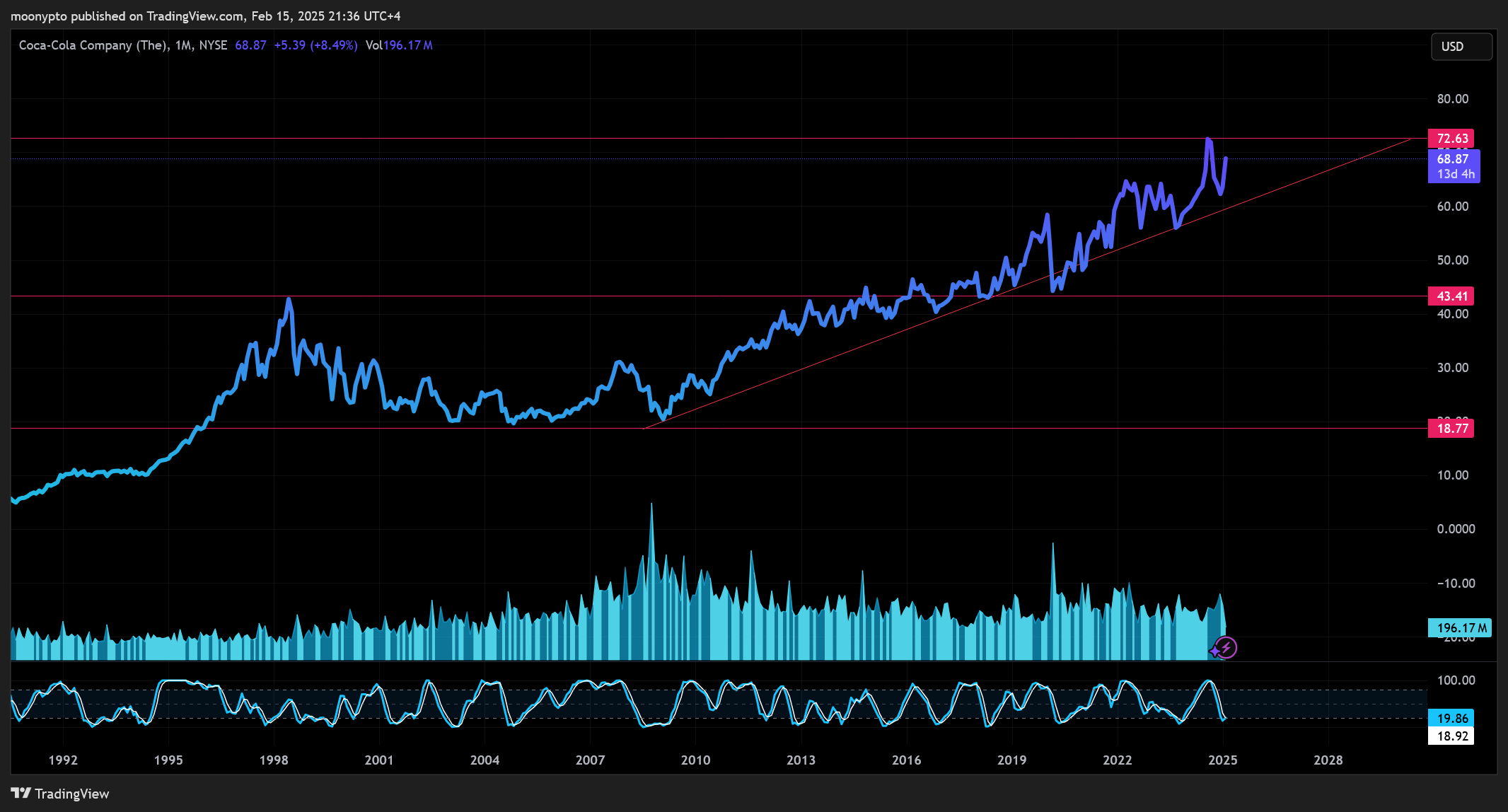Click the 80.00 price axis label

pyautogui.click(x=1452, y=98)
